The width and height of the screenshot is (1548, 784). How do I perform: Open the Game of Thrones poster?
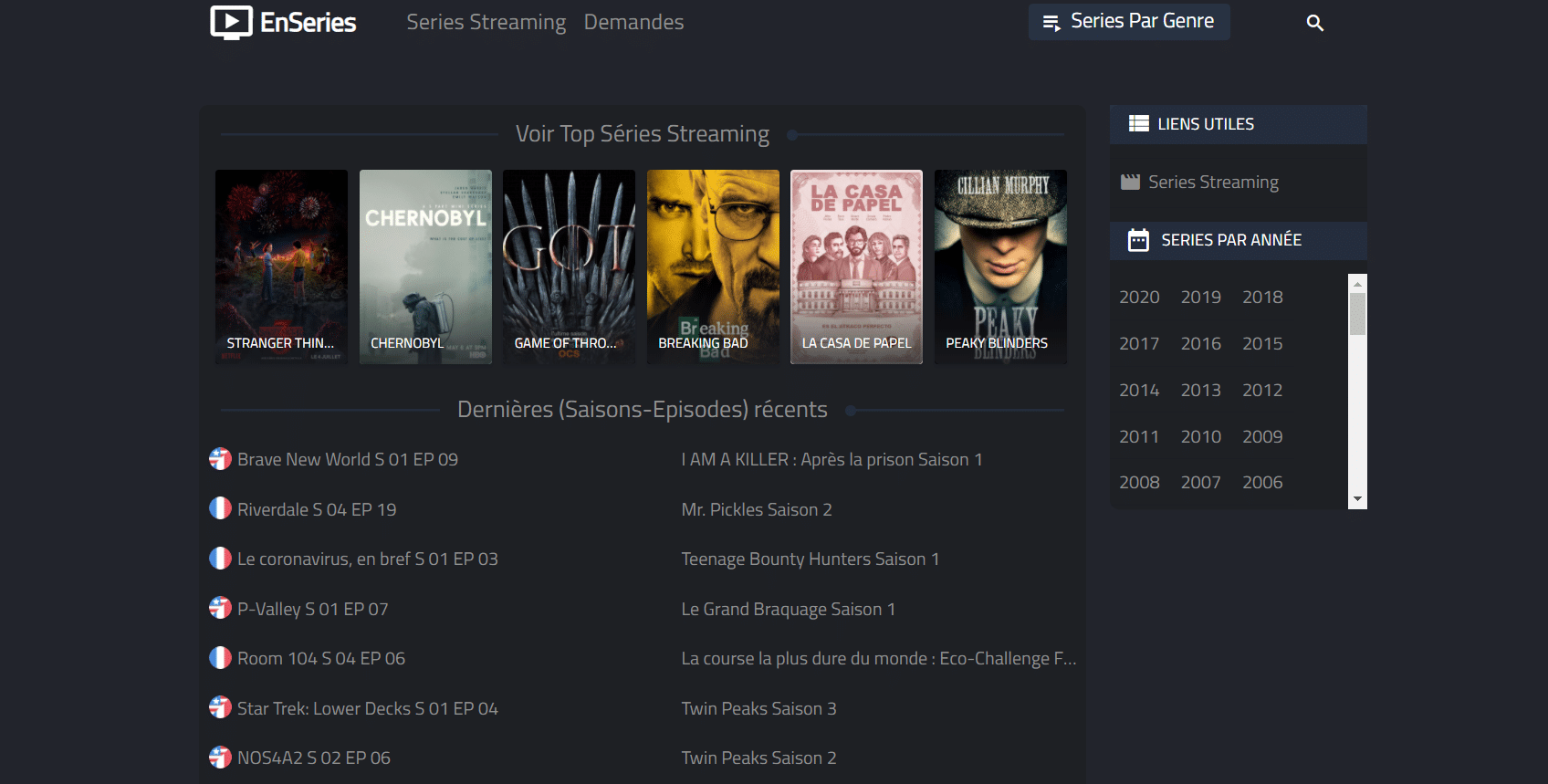[x=569, y=267]
